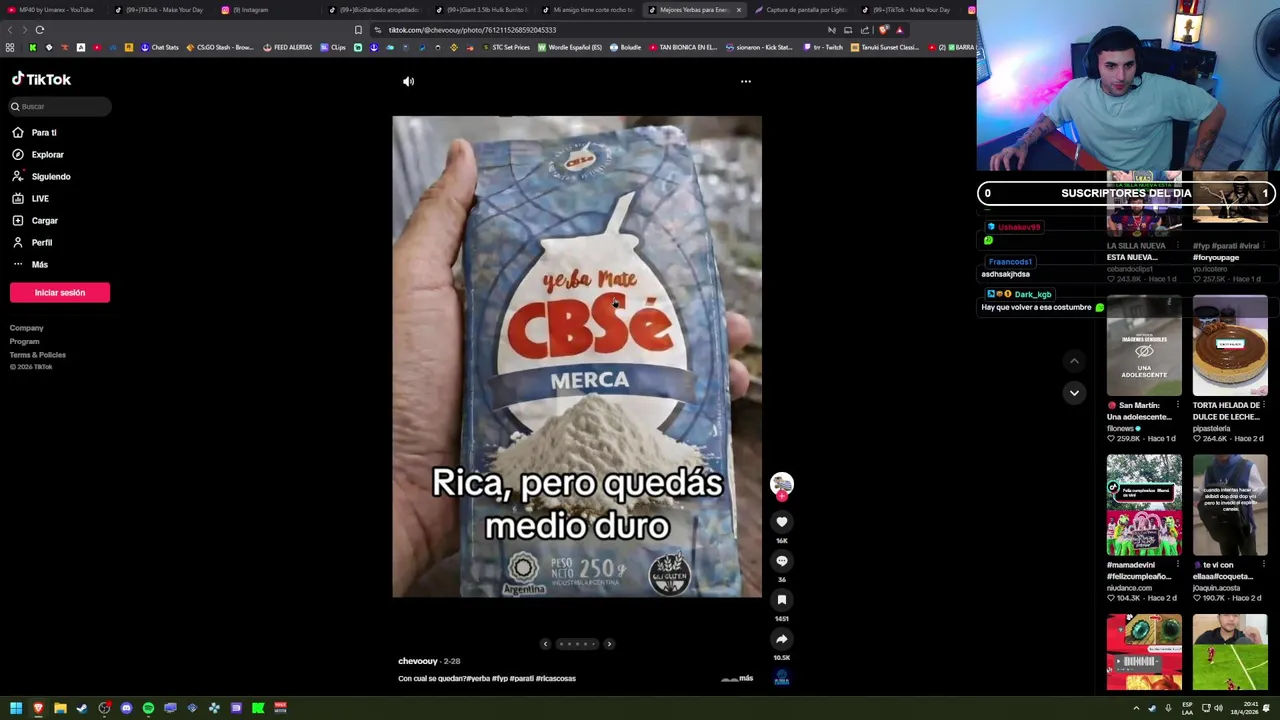Go to previous post with up chevron

[x=1074, y=361]
